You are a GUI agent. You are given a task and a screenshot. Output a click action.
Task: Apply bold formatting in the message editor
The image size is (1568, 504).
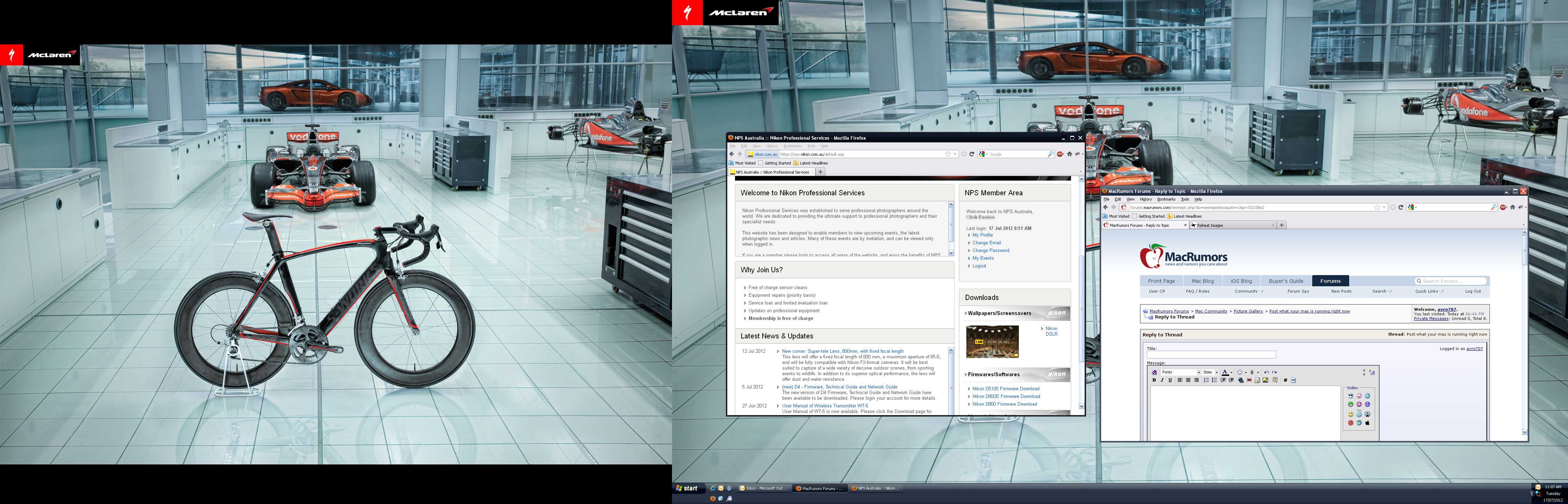(x=1154, y=380)
